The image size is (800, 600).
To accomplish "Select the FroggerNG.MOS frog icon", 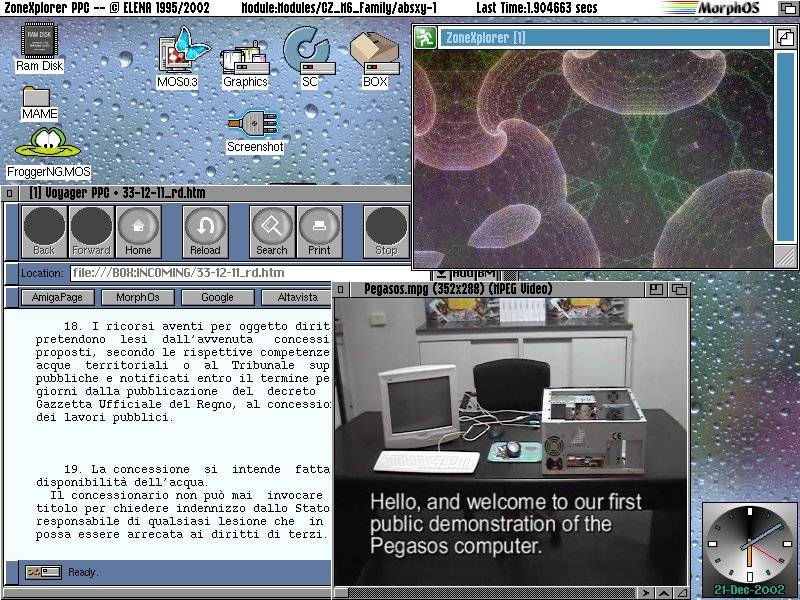I will [47, 146].
